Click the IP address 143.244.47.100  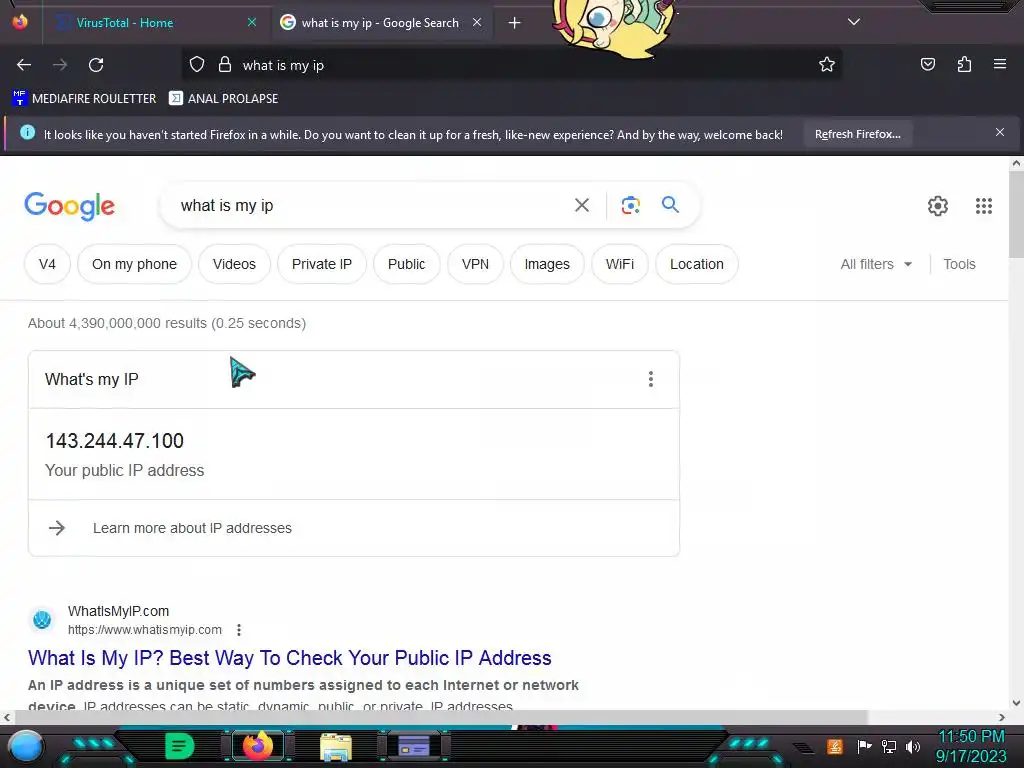point(114,441)
